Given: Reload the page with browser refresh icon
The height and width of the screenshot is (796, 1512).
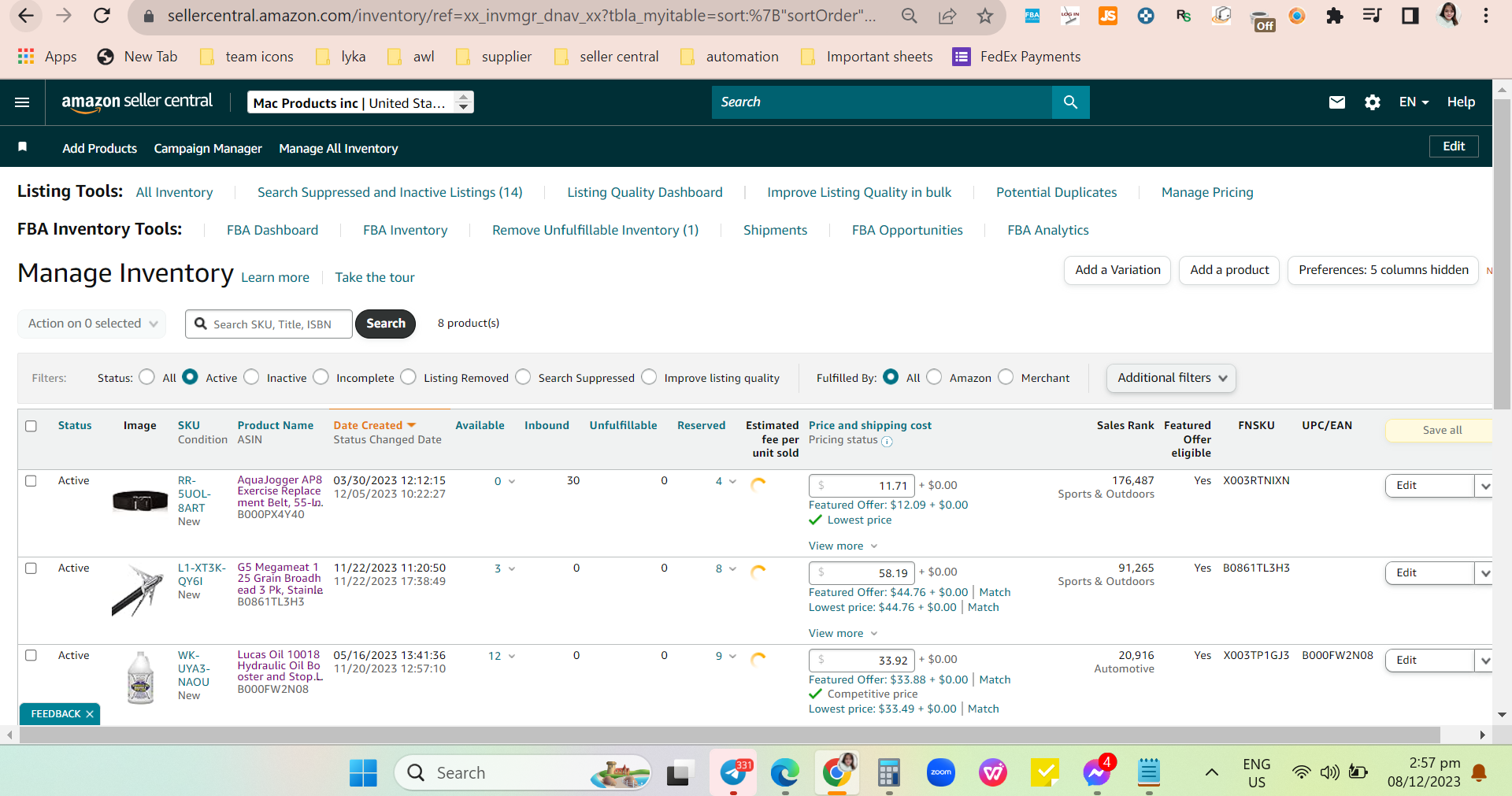Looking at the screenshot, I should tap(102, 16).
